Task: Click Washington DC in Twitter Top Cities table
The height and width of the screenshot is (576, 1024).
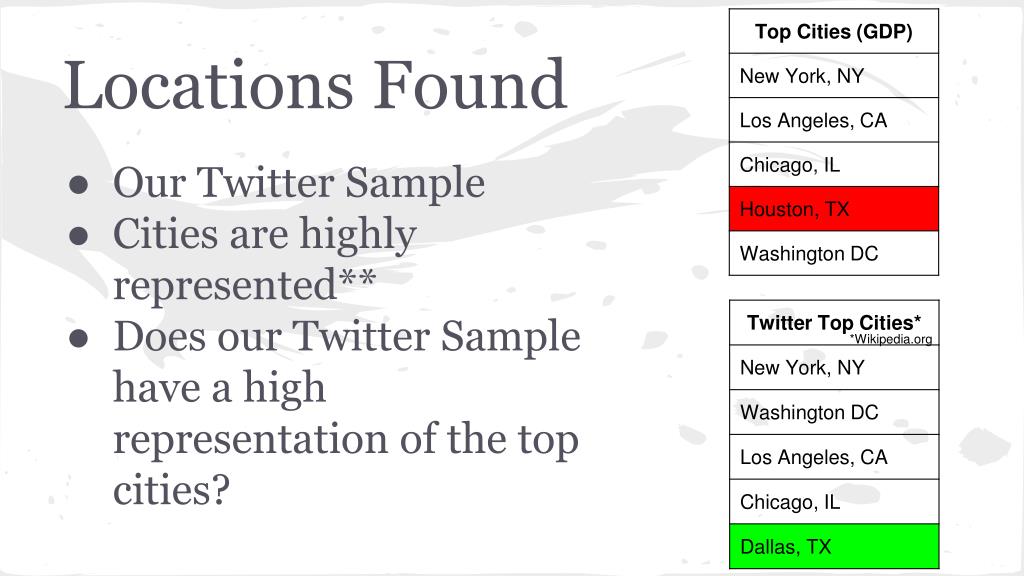Action: coord(834,412)
